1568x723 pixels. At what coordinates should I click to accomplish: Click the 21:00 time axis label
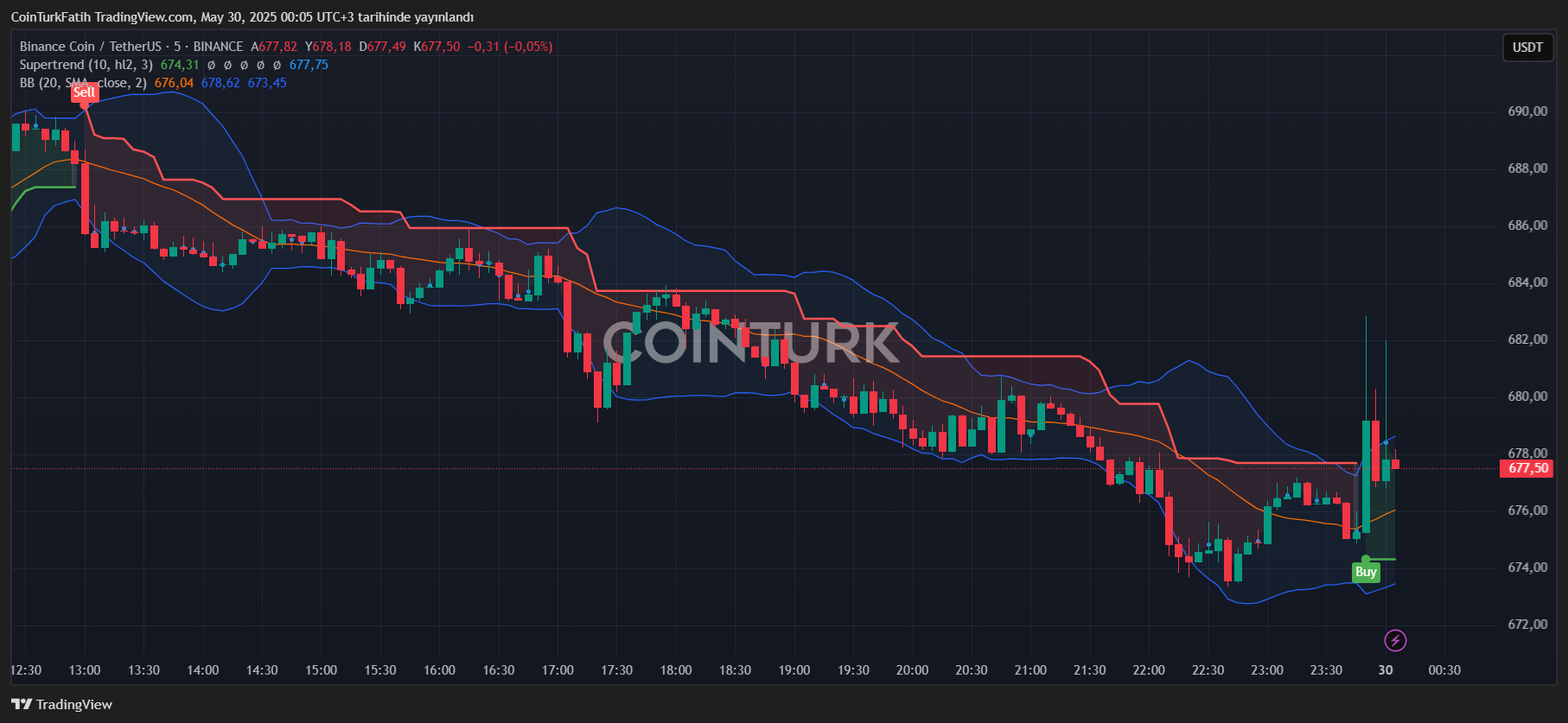[1030, 670]
